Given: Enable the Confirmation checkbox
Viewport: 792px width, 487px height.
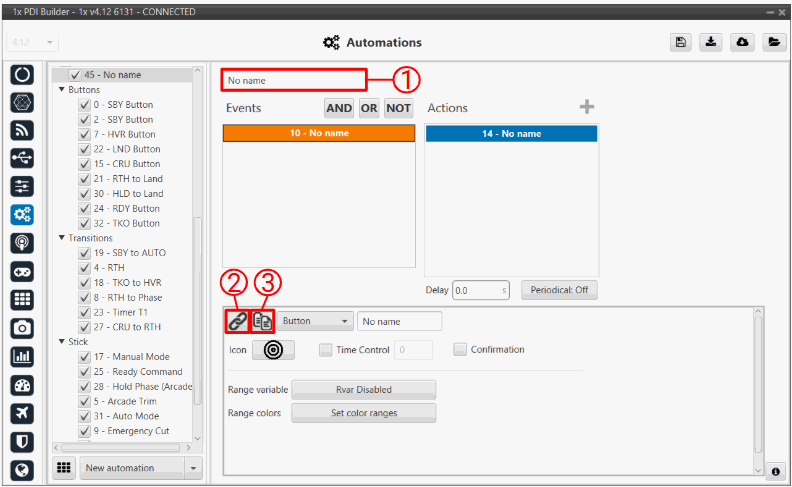Looking at the screenshot, I should click(460, 350).
